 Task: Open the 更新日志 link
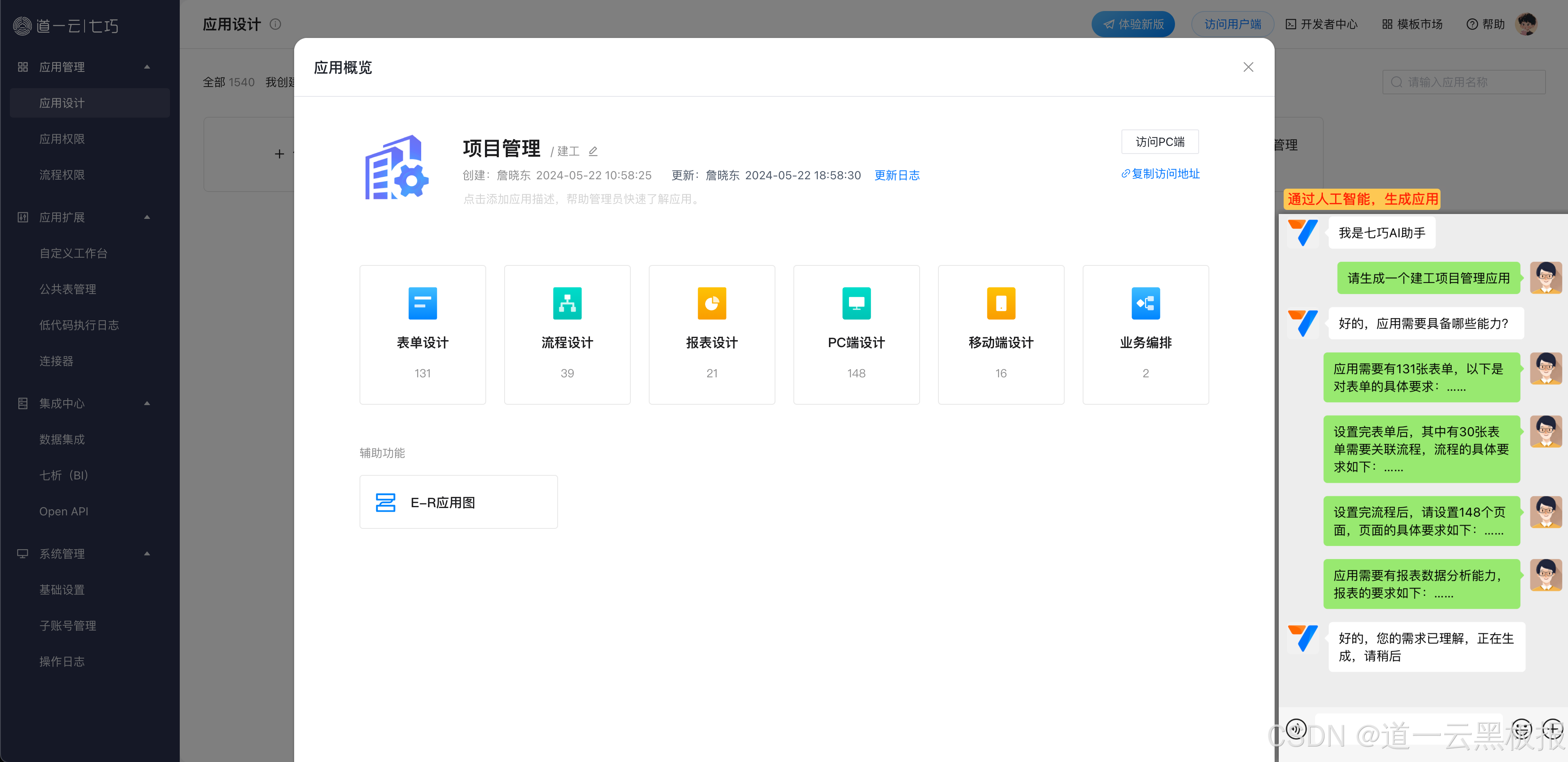[x=897, y=175]
